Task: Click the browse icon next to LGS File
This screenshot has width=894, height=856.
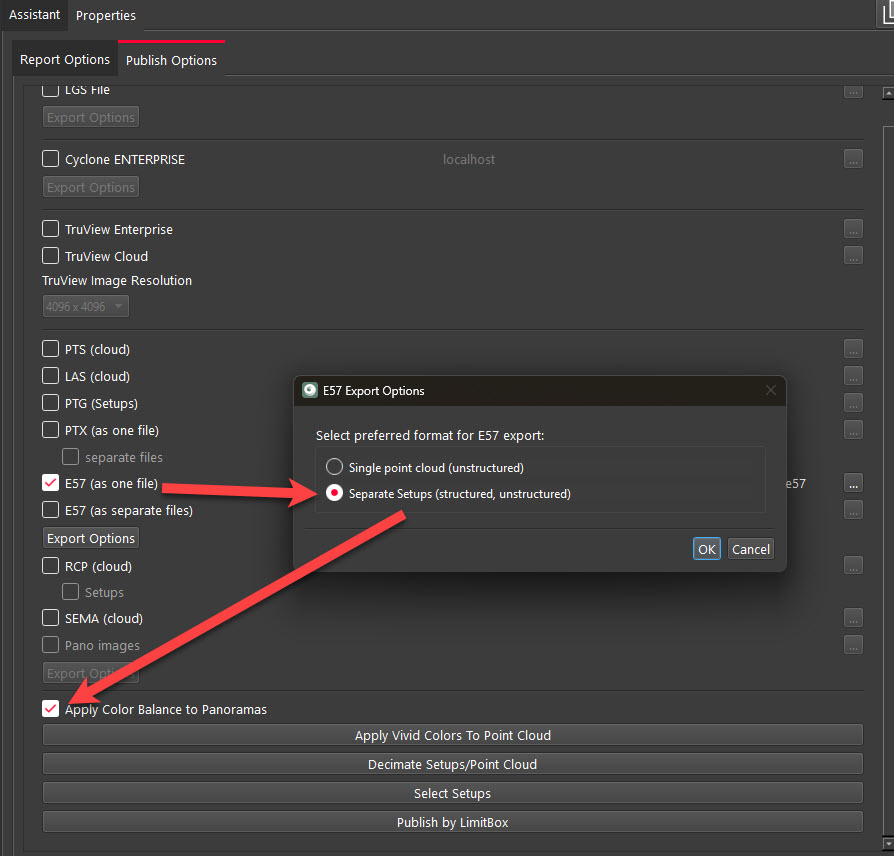Action: pos(852,90)
